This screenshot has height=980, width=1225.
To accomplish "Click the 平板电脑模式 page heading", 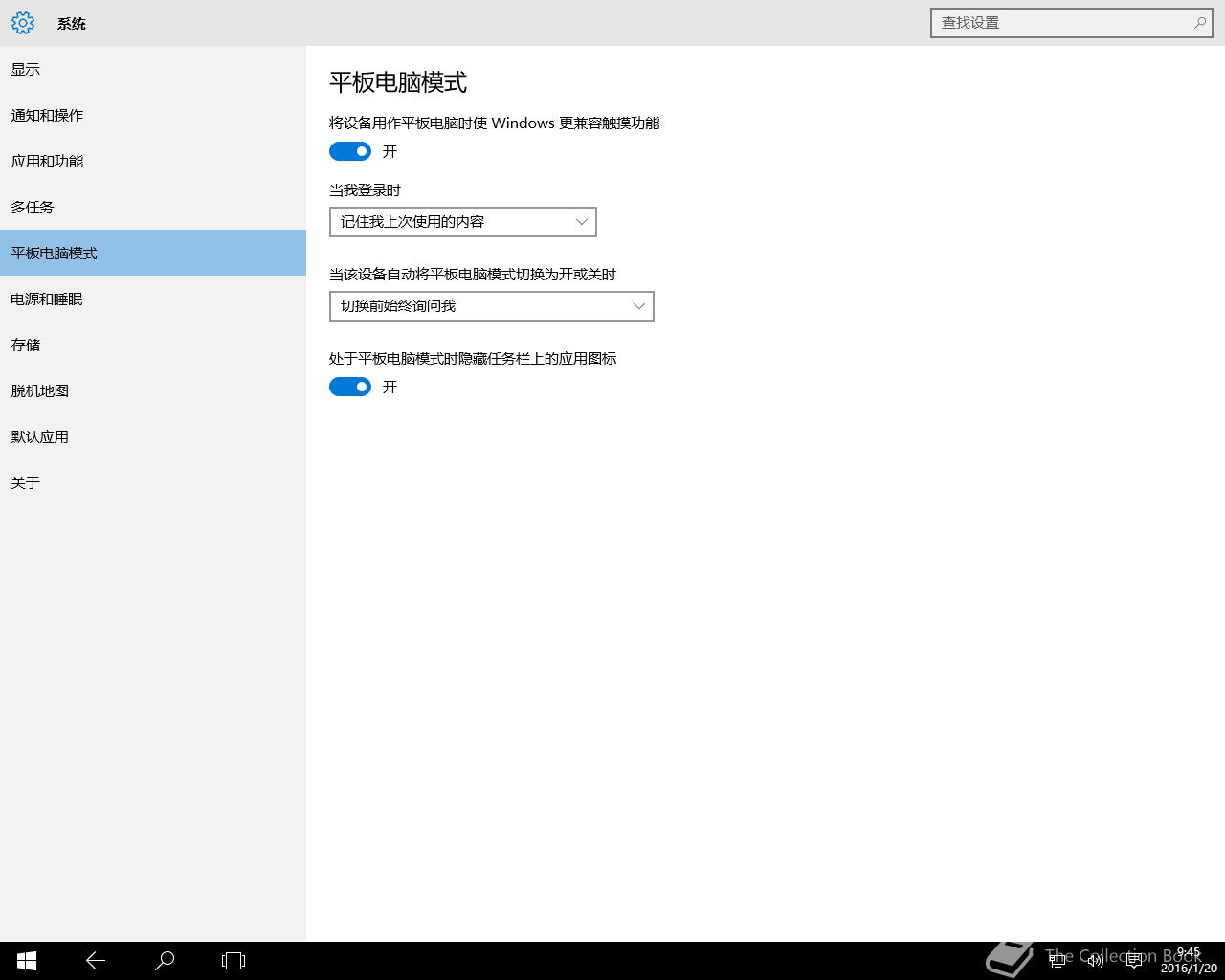I will pyautogui.click(x=398, y=82).
